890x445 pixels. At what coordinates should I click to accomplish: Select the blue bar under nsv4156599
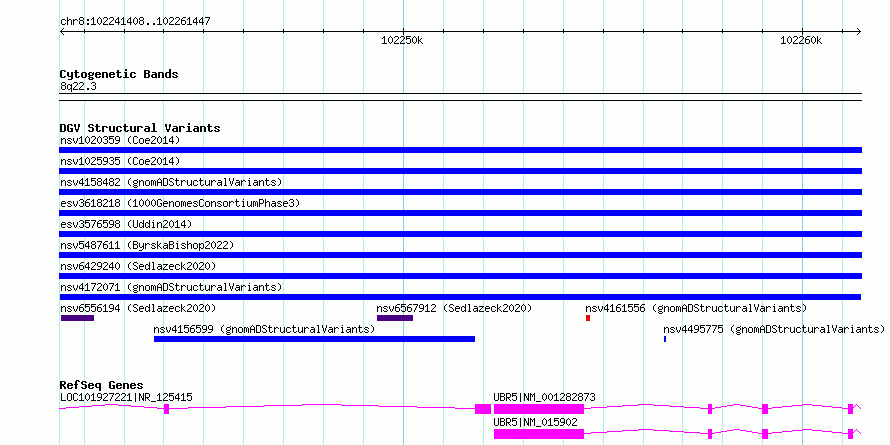pos(314,339)
